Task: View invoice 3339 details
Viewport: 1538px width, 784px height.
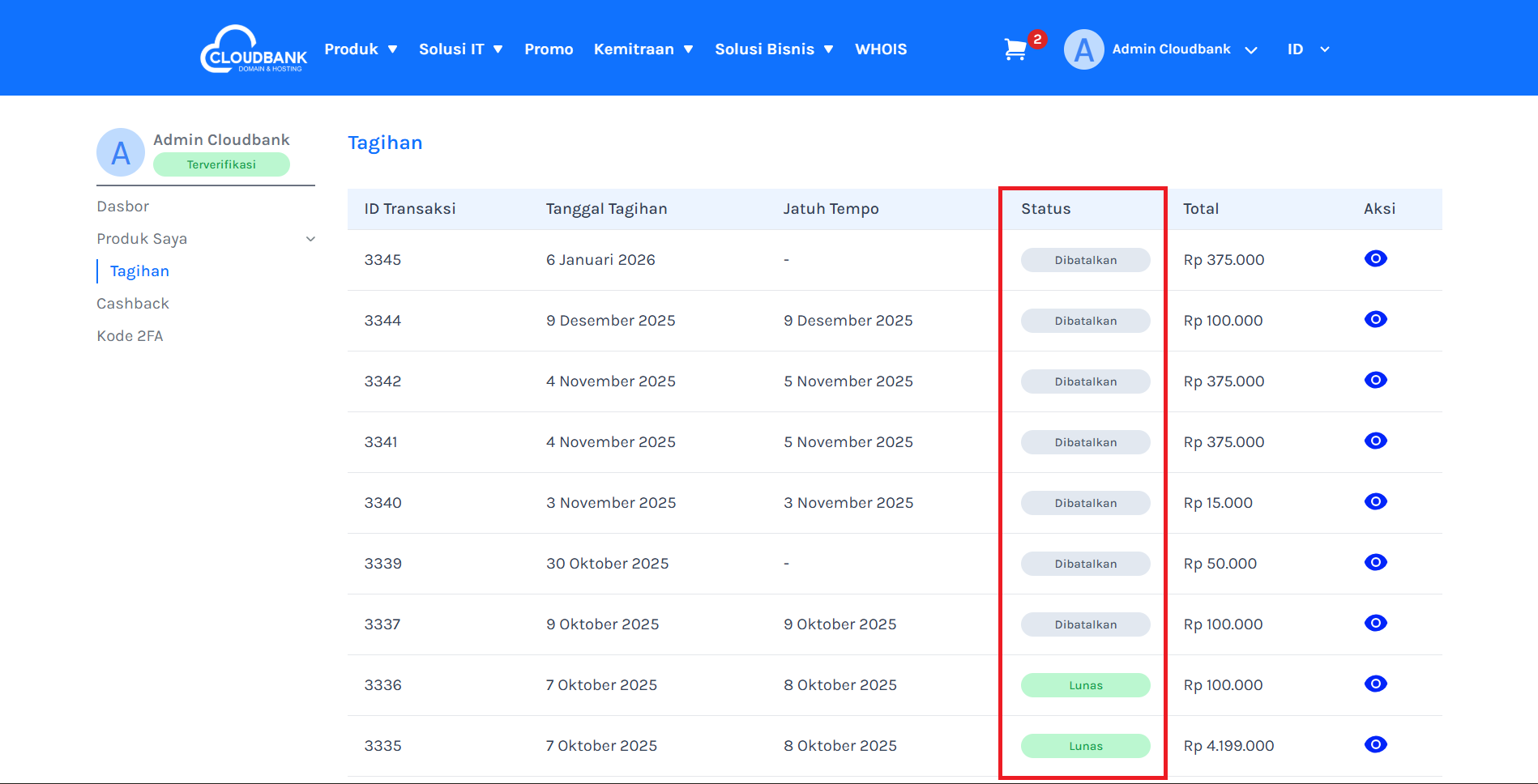Action: coord(1375,563)
